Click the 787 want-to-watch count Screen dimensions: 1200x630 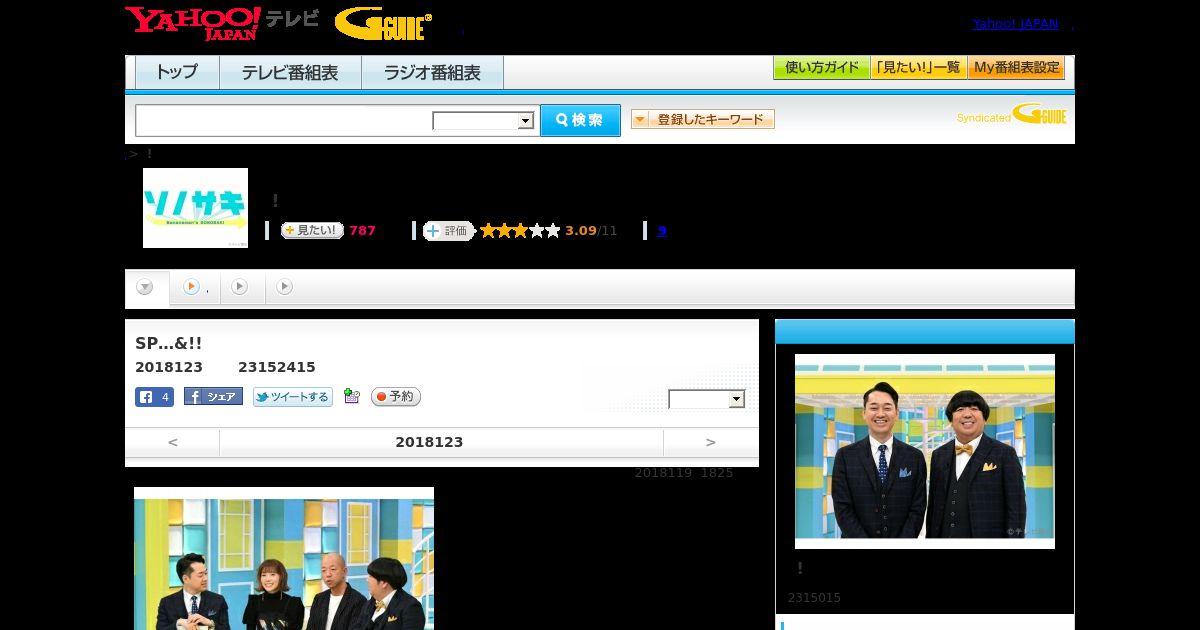coord(362,230)
